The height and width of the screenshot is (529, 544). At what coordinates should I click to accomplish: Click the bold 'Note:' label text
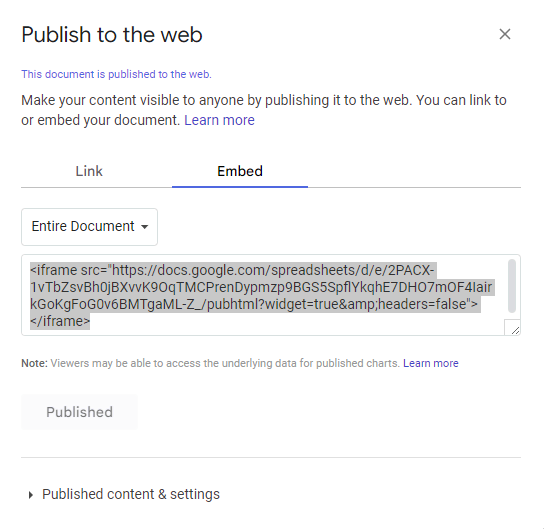(34, 363)
